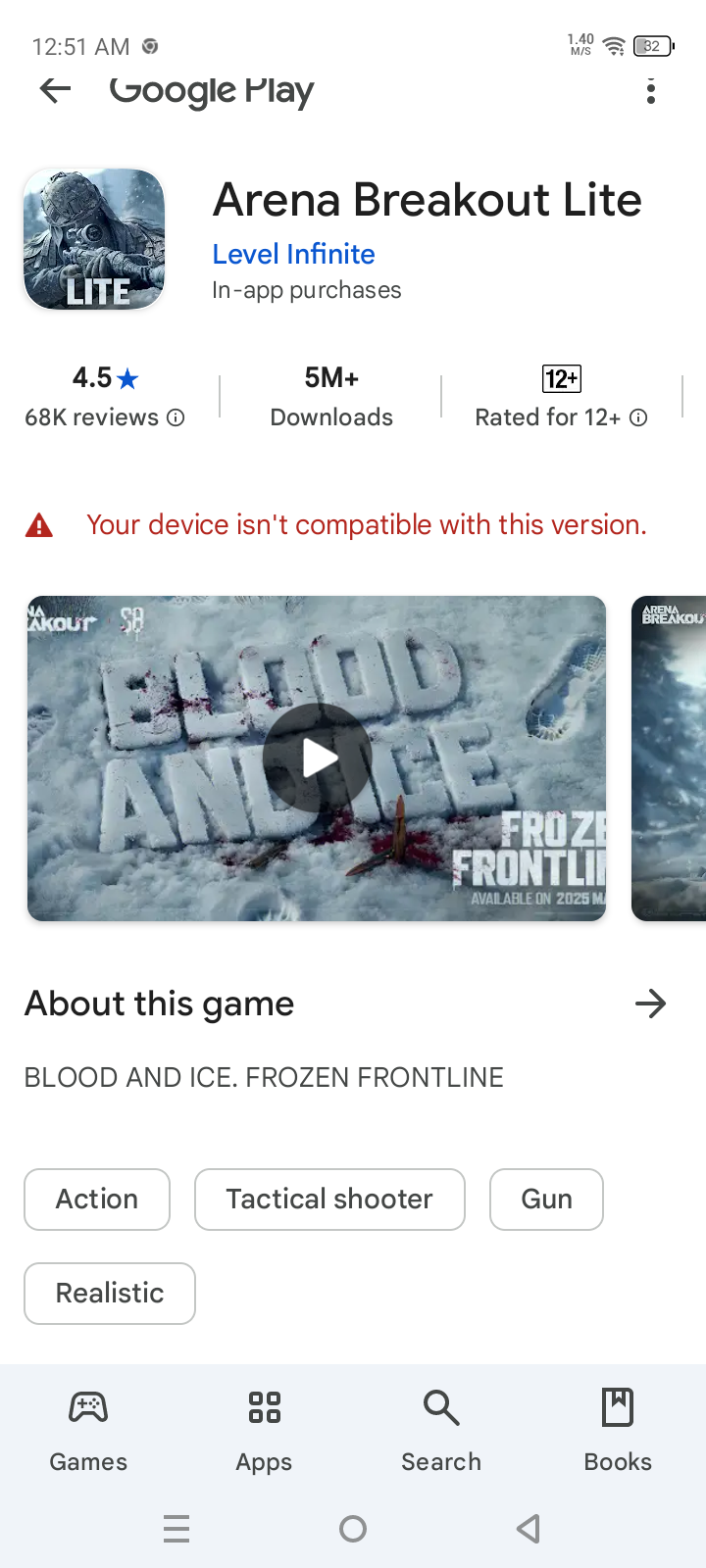
Task: Tap the Android recents menu icon
Action: [x=176, y=1529]
